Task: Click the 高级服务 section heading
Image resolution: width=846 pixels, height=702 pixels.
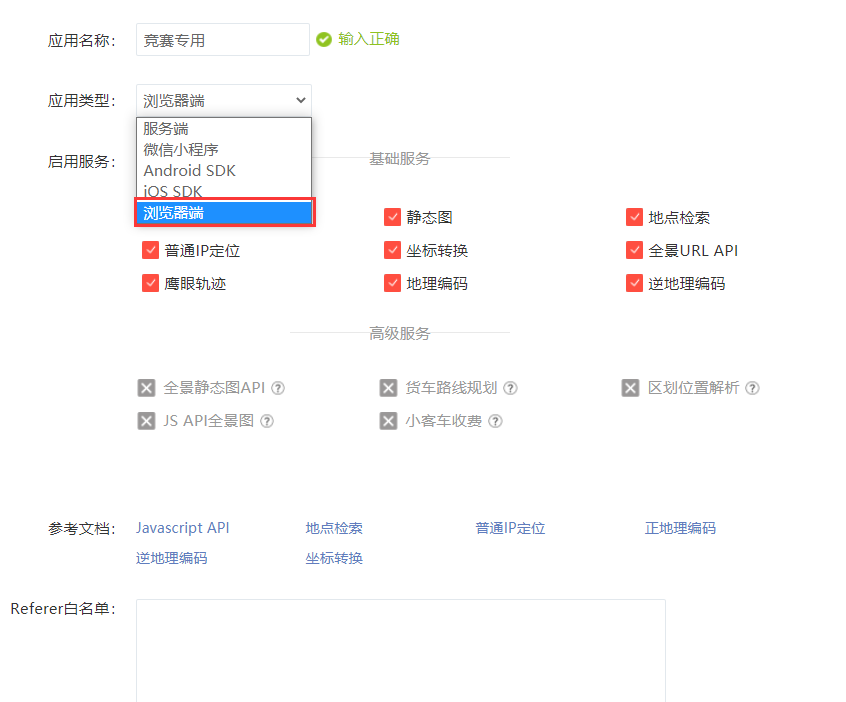Action: [400, 333]
